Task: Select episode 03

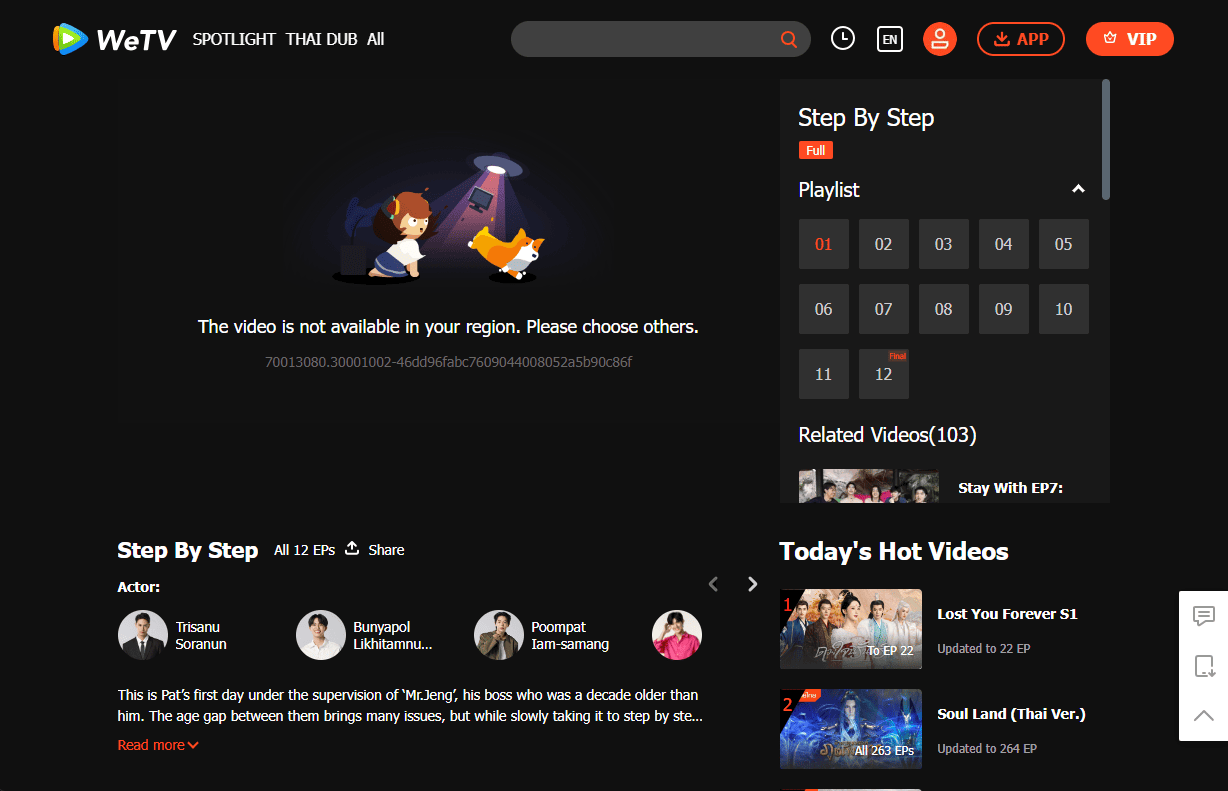Action: click(944, 244)
